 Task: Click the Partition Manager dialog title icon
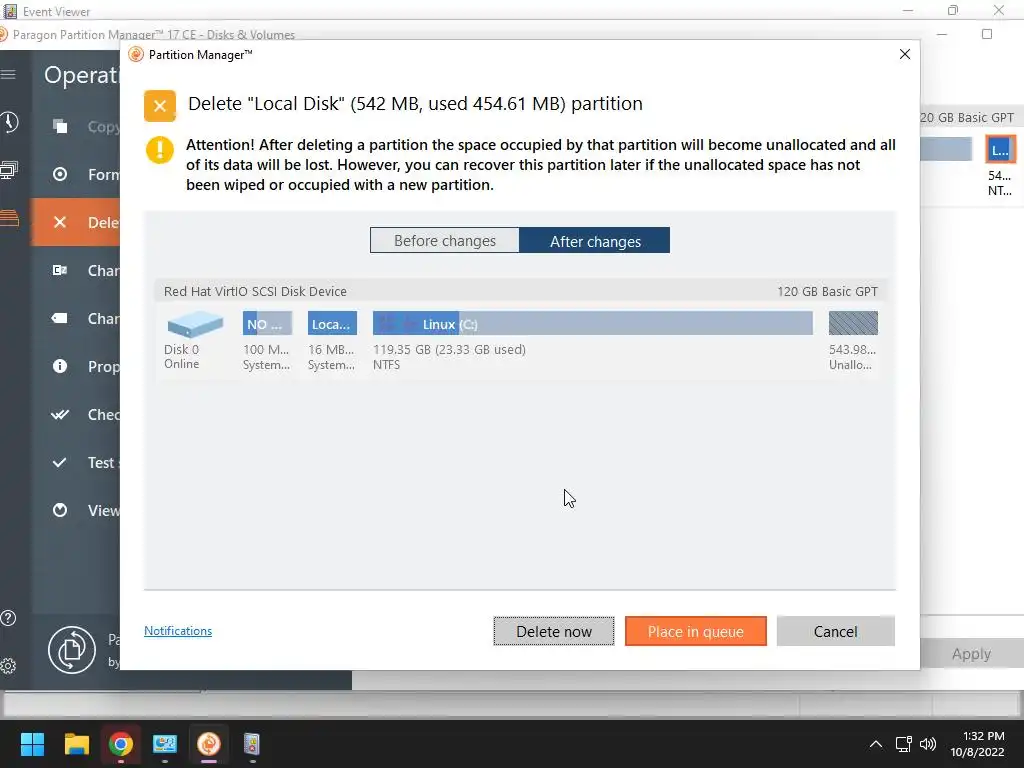click(136, 54)
